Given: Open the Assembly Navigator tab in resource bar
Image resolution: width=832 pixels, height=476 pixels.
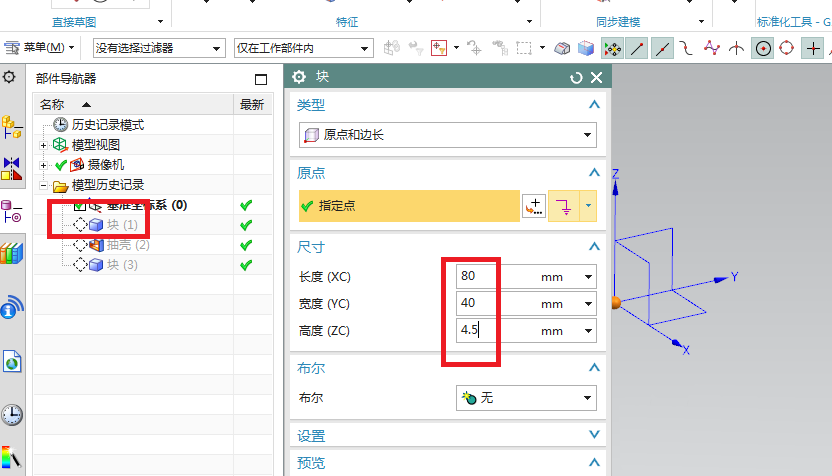Looking at the screenshot, I should (12, 127).
